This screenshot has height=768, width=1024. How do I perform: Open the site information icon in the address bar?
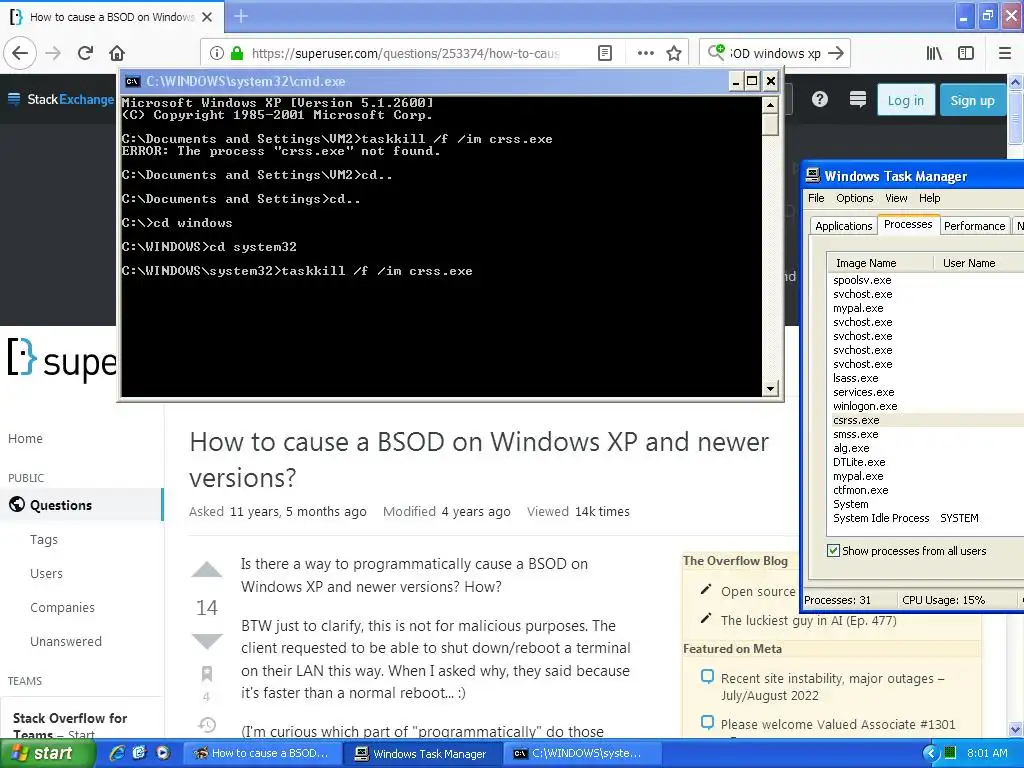(217, 53)
